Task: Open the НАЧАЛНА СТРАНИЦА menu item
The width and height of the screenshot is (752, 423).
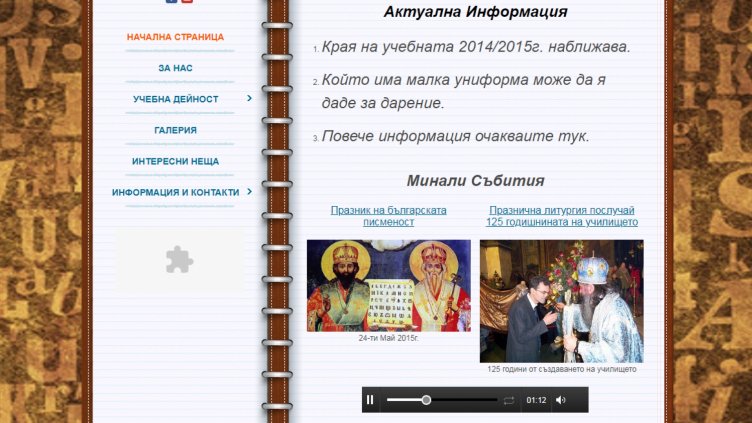Action: [x=175, y=37]
